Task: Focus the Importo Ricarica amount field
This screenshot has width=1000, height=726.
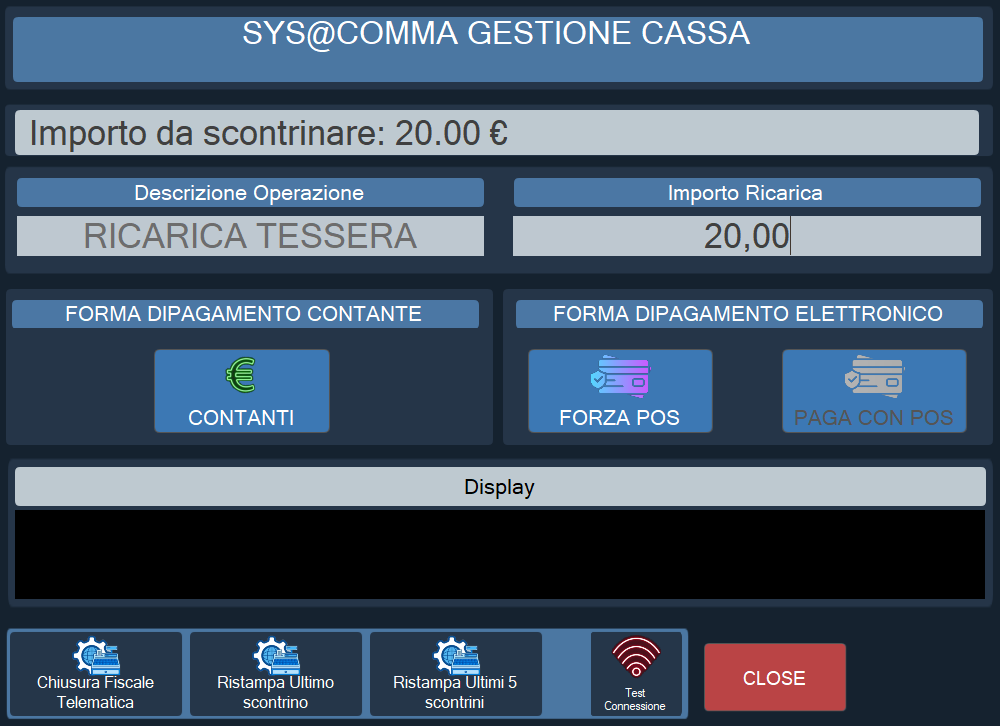Action: [x=747, y=236]
